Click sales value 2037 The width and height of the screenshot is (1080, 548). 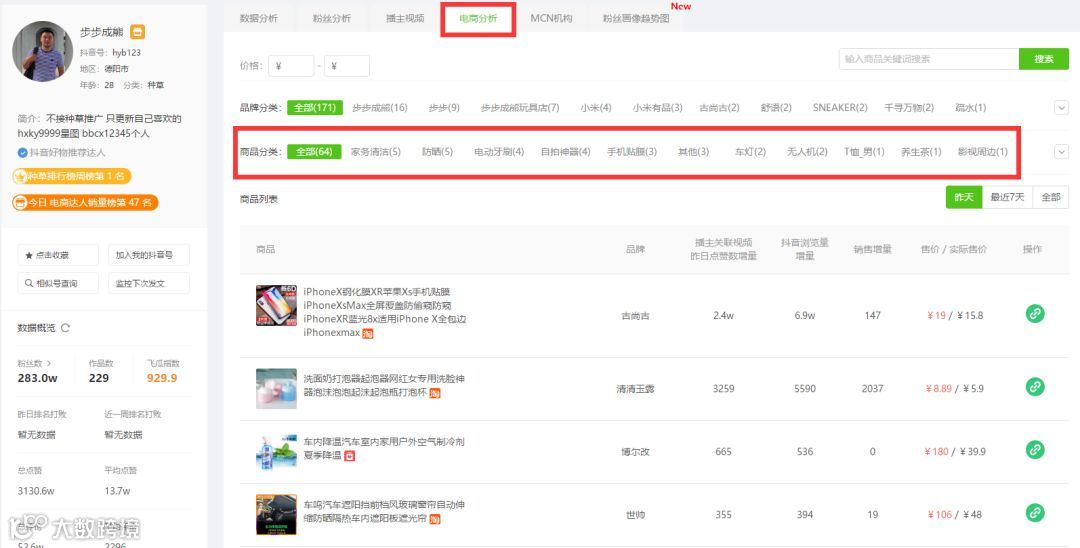click(x=872, y=389)
